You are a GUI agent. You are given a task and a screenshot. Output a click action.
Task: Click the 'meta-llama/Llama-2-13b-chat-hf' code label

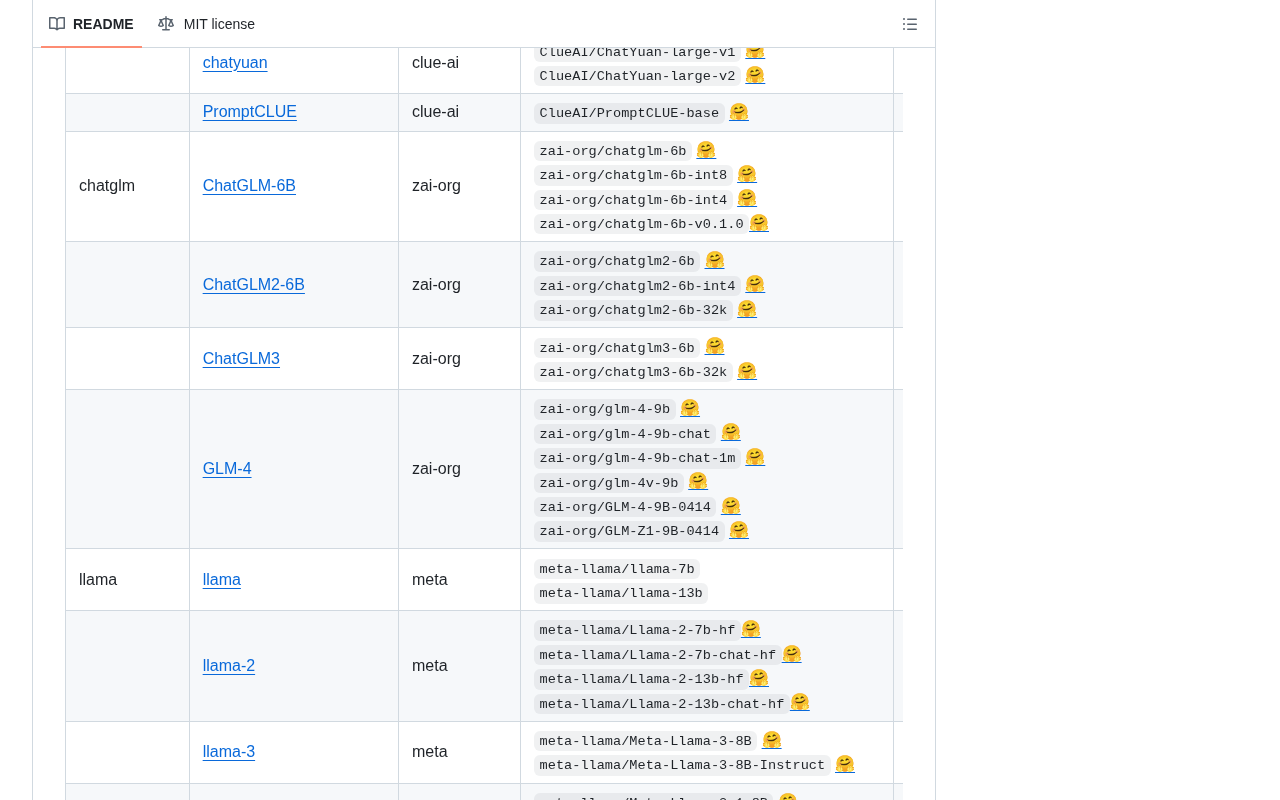pyautogui.click(x=662, y=704)
